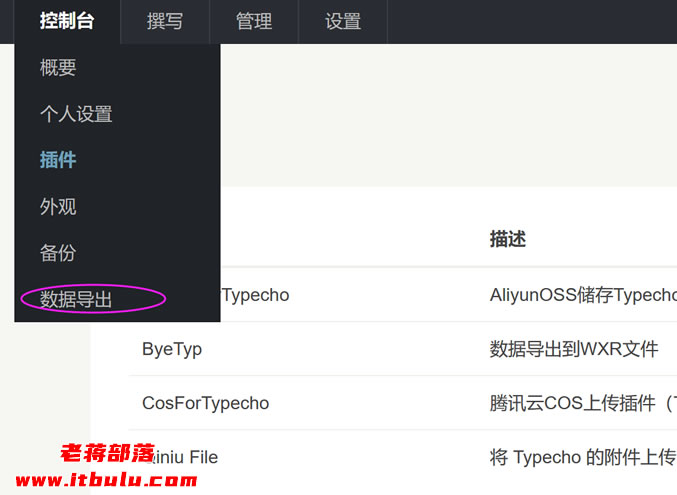Open the 撰写 menu in navigation bar
Image resolution: width=677 pixels, height=495 pixels.
click(165, 21)
